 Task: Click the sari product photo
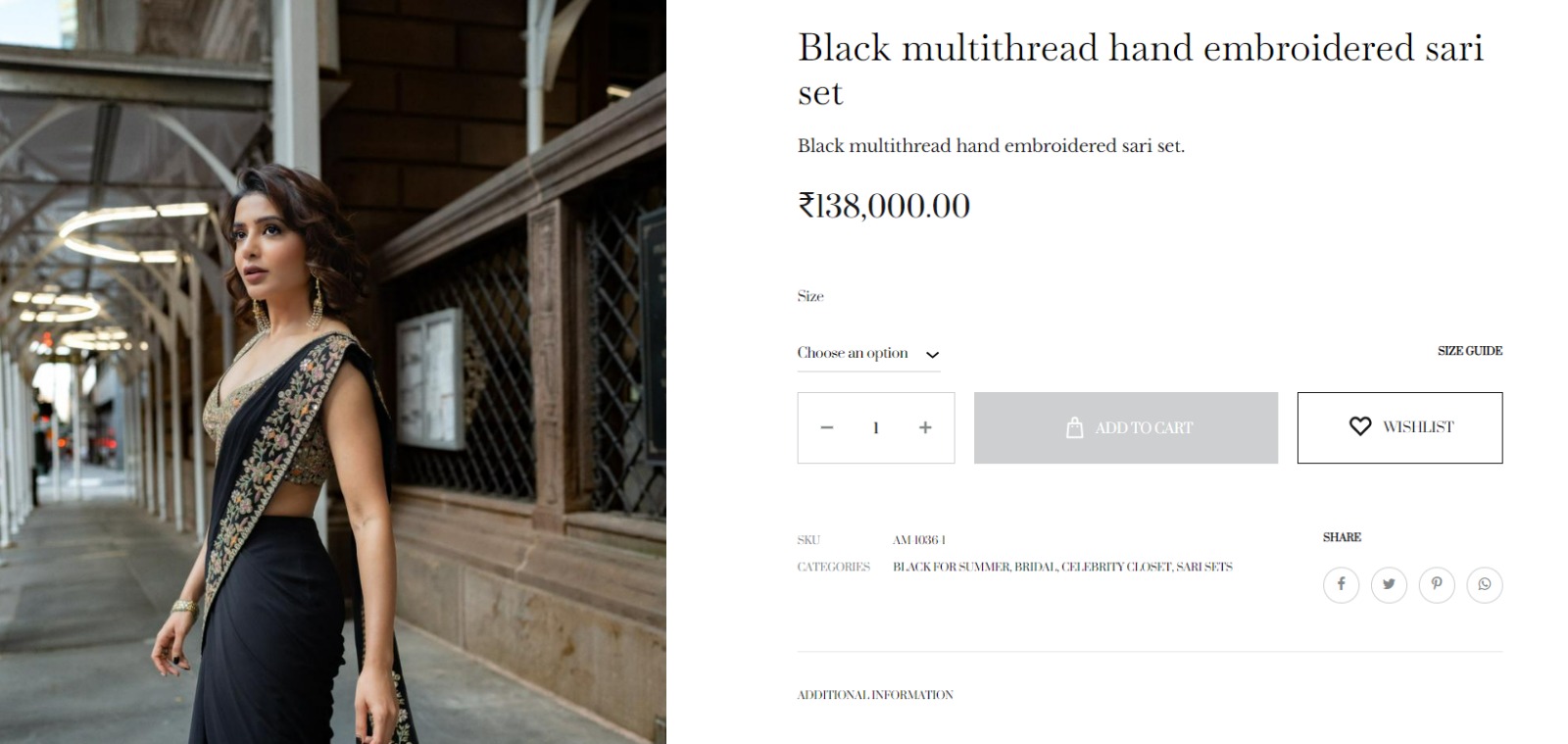coord(333,372)
